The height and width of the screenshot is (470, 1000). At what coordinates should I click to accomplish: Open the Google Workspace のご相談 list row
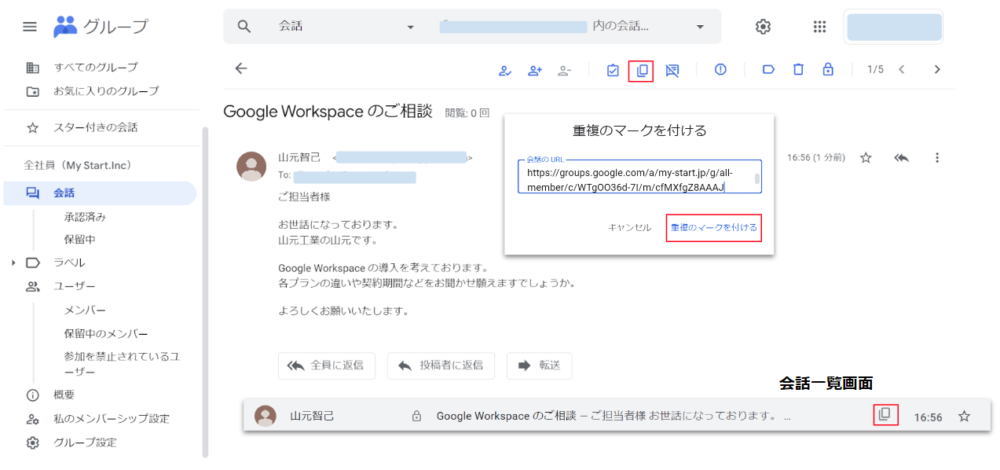(x=617, y=416)
